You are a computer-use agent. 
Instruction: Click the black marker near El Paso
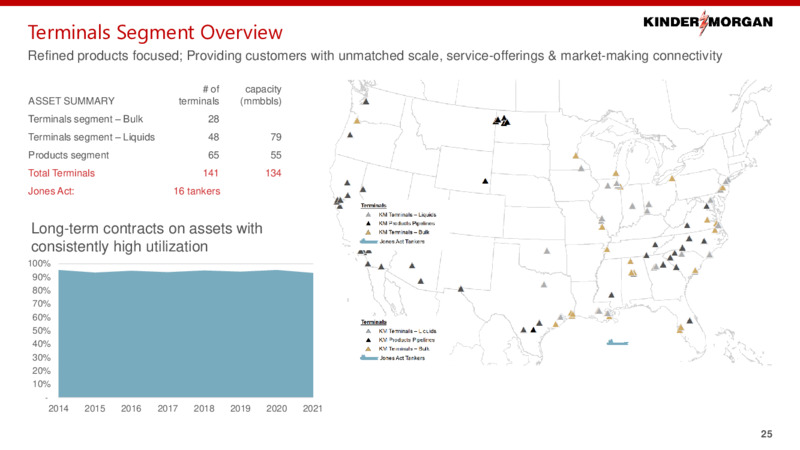click(461, 289)
